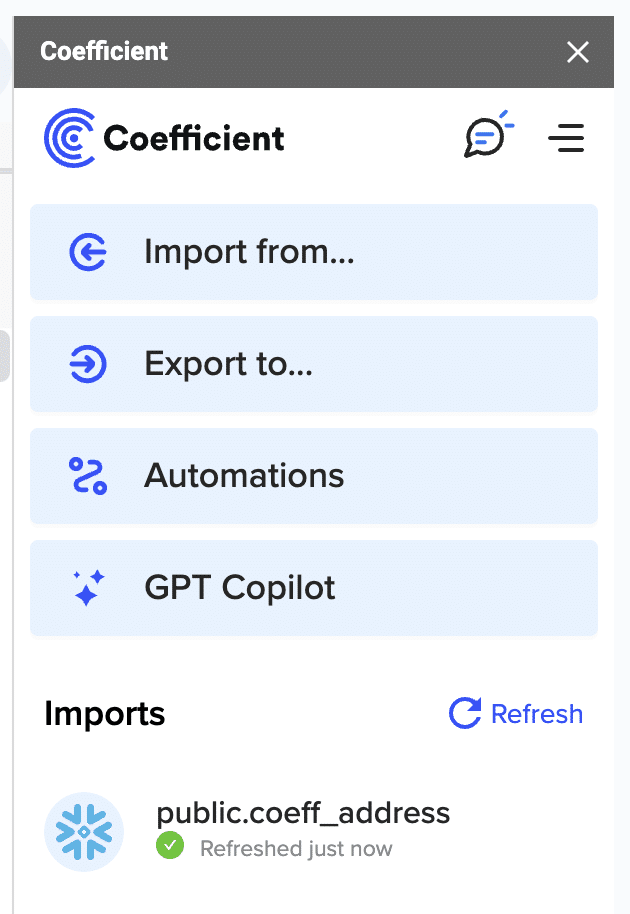Viewport: 630px width, 914px height.
Task: Click the Snowflake data source icon
Action: pos(84,832)
